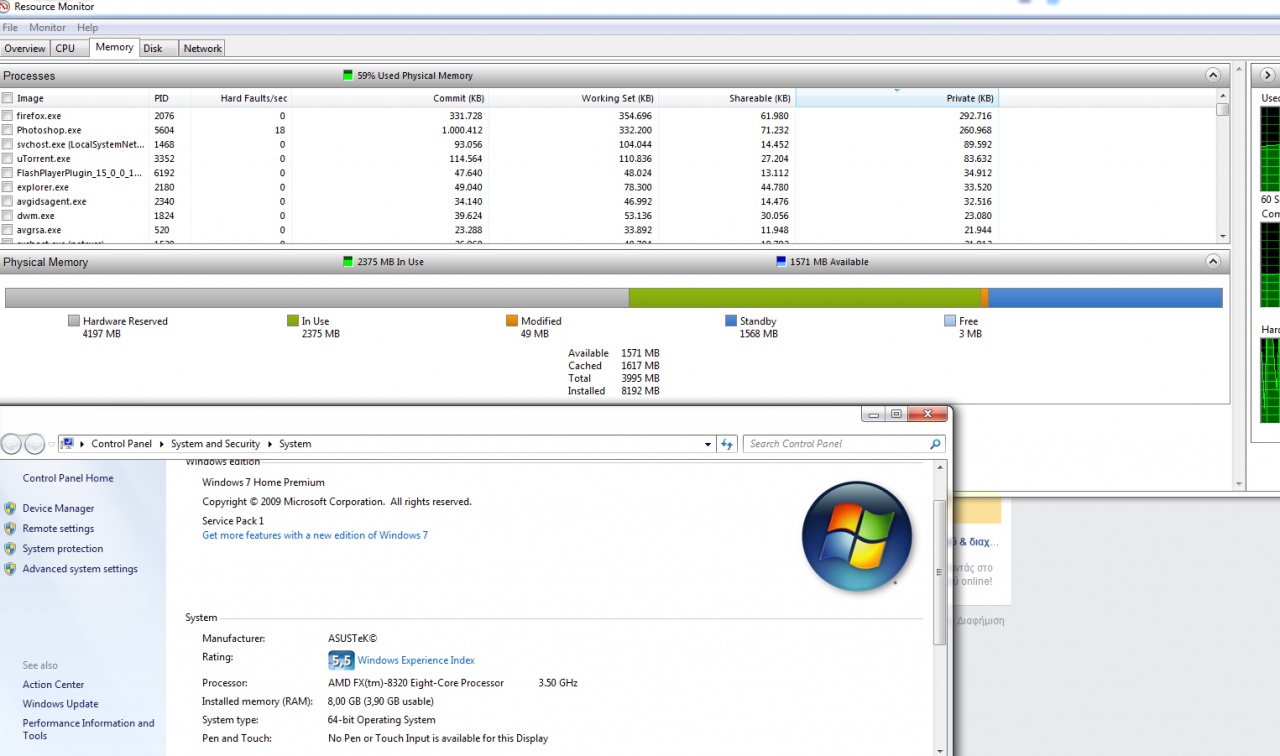Click the In Use green legend swatch
Viewport: 1280px width, 756px height.
[x=292, y=321]
